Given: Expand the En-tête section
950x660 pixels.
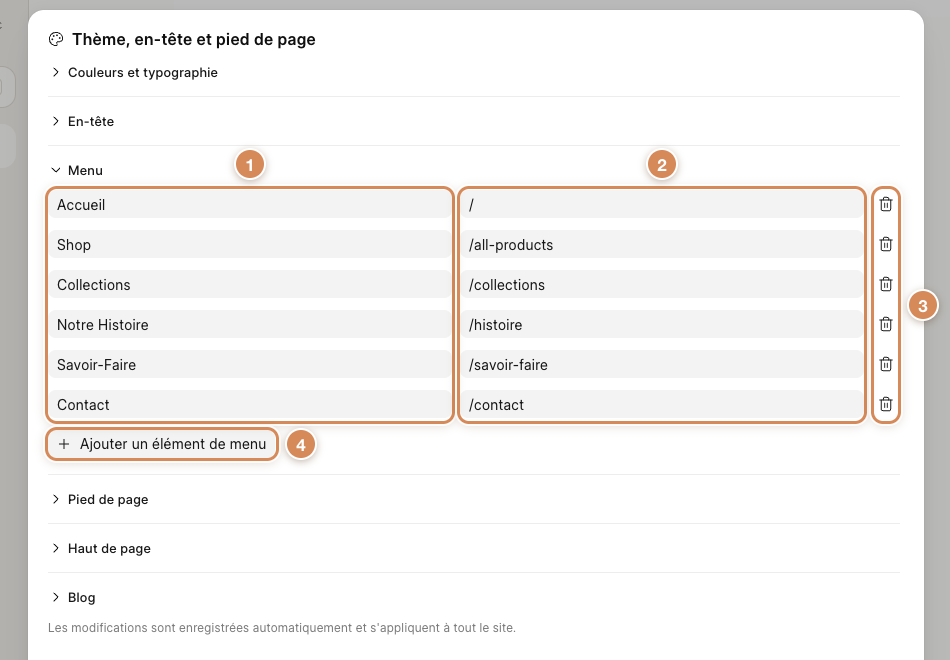Looking at the screenshot, I should pyautogui.click(x=82, y=121).
